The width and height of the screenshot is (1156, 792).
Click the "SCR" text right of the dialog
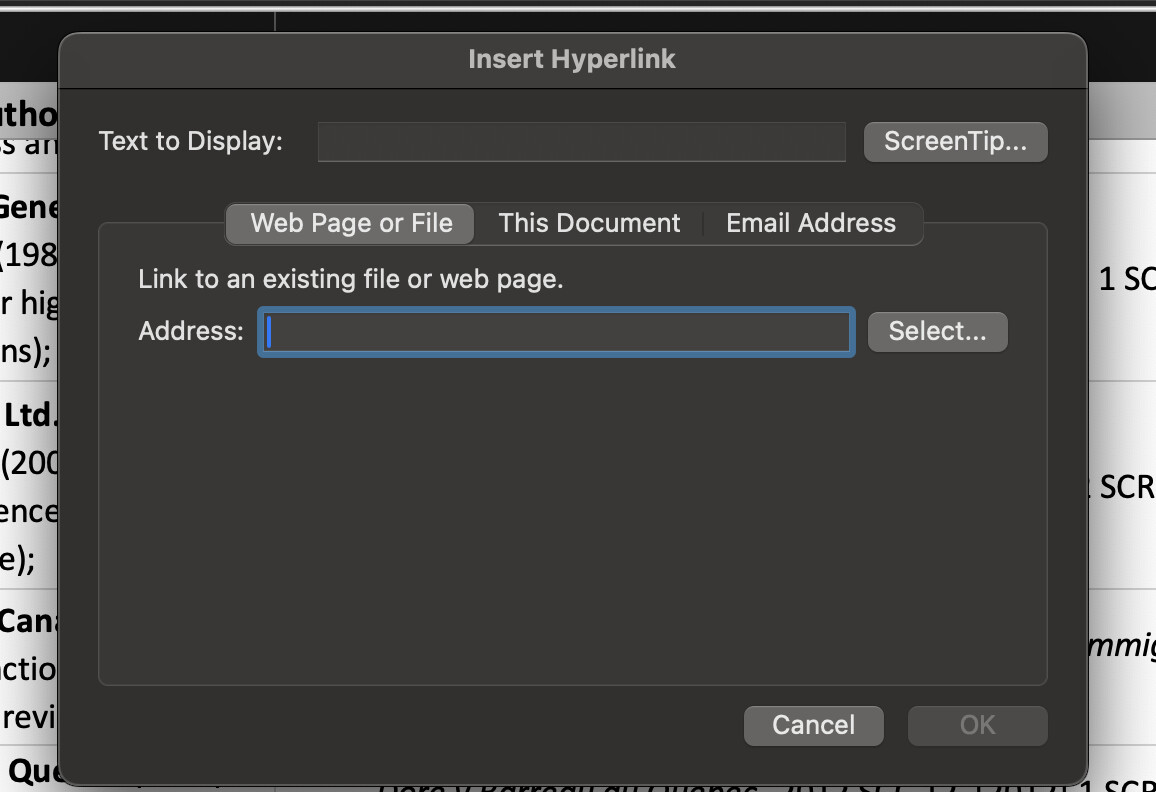coord(1126,487)
